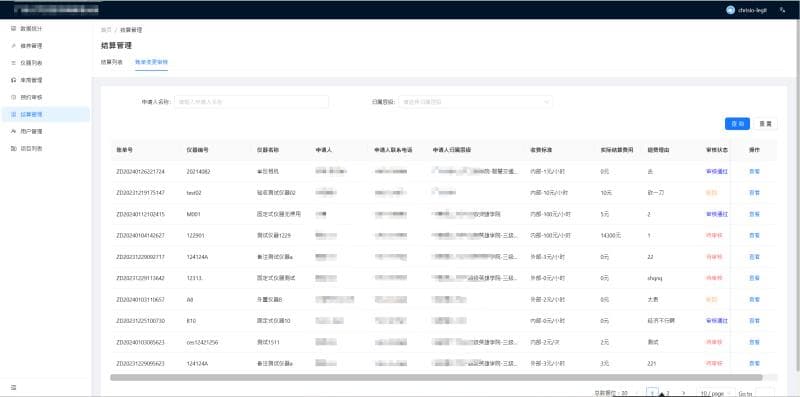The image size is (800, 397).
Task: Click the instrument code test02
Action: pos(194,193)
